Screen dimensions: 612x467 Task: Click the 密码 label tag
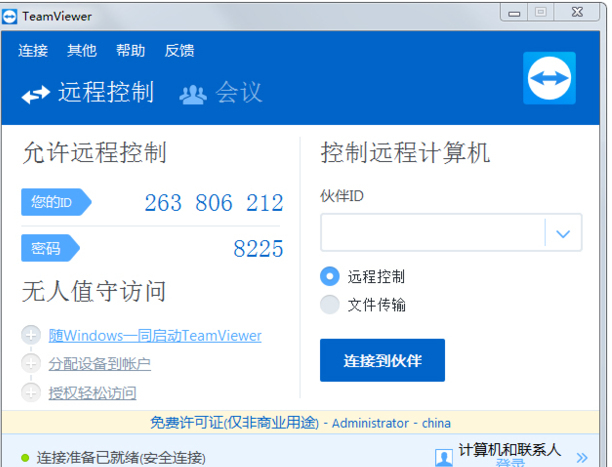(x=50, y=248)
